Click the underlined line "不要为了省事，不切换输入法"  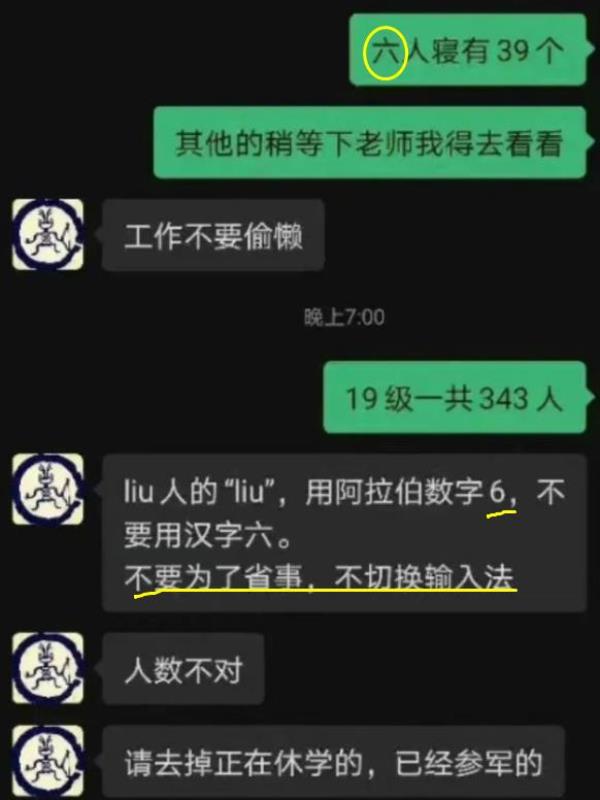(319, 578)
